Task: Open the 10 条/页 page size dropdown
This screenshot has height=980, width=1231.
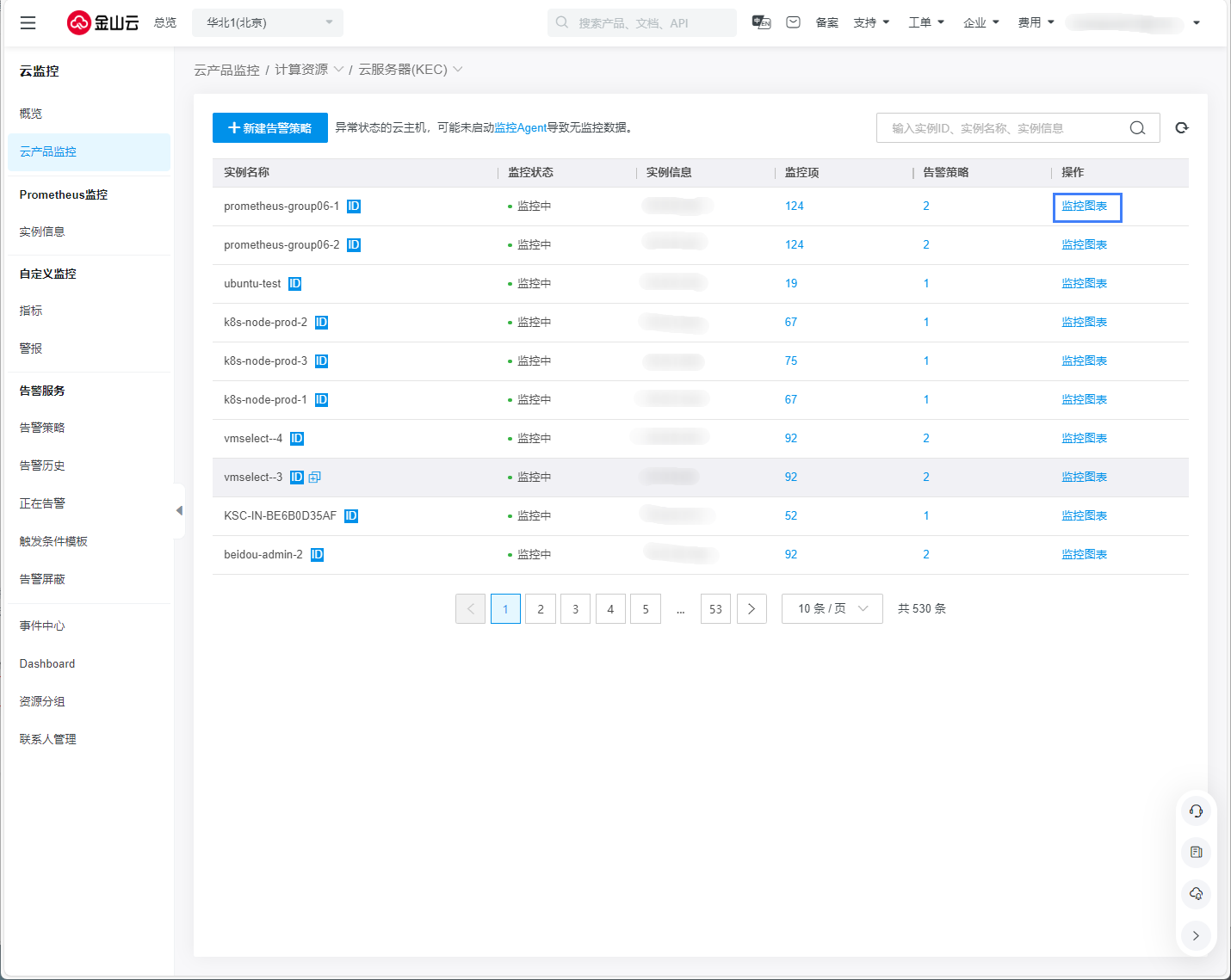Action: 832,608
